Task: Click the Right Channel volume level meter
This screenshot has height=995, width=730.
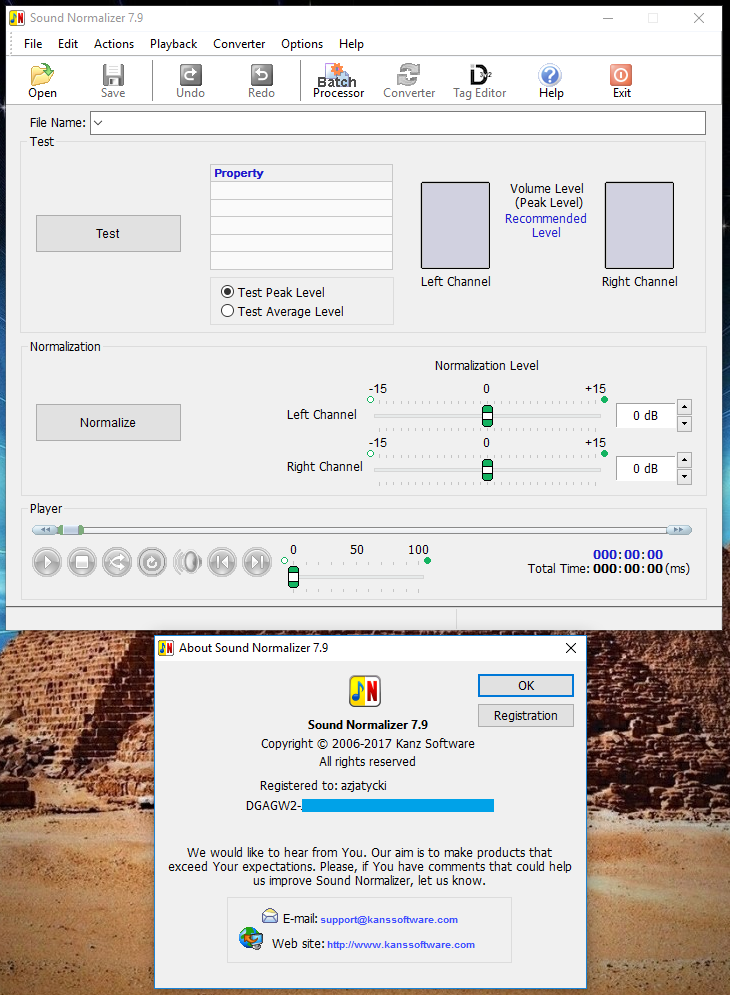Action: coord(639,225)
